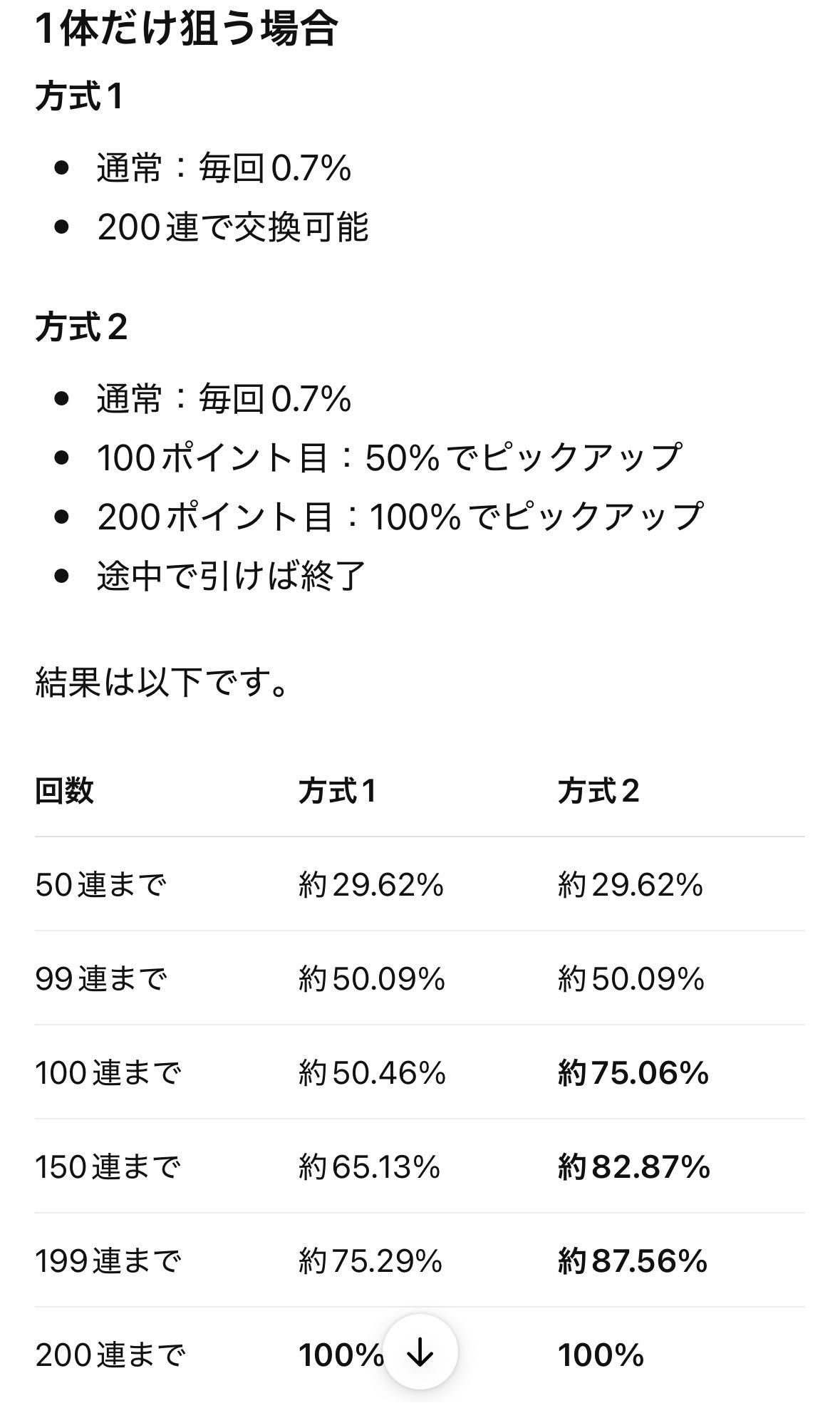Tap the 回数 column header

click(x=64, y=791)
